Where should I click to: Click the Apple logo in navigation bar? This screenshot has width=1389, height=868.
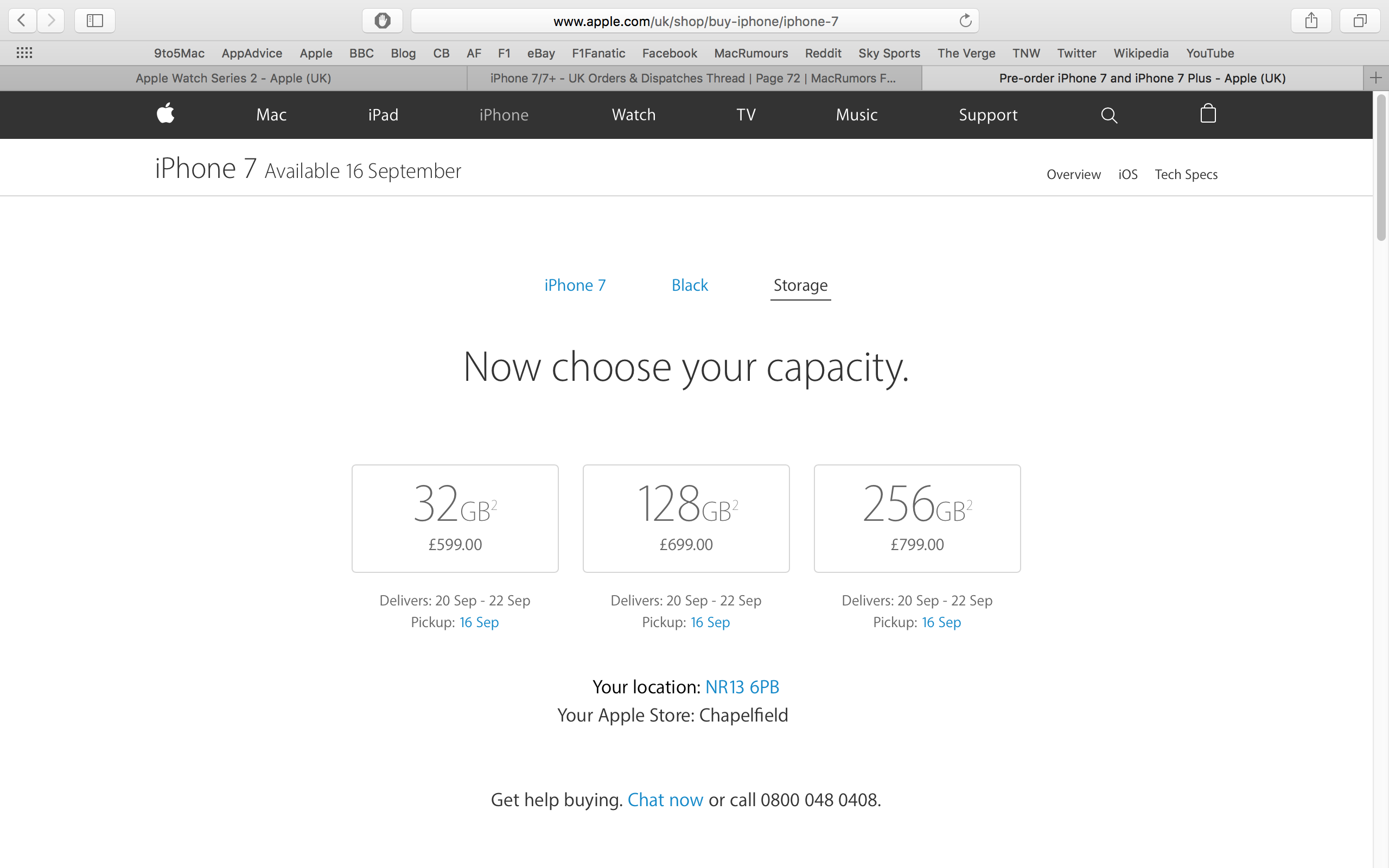pos(165,113)
